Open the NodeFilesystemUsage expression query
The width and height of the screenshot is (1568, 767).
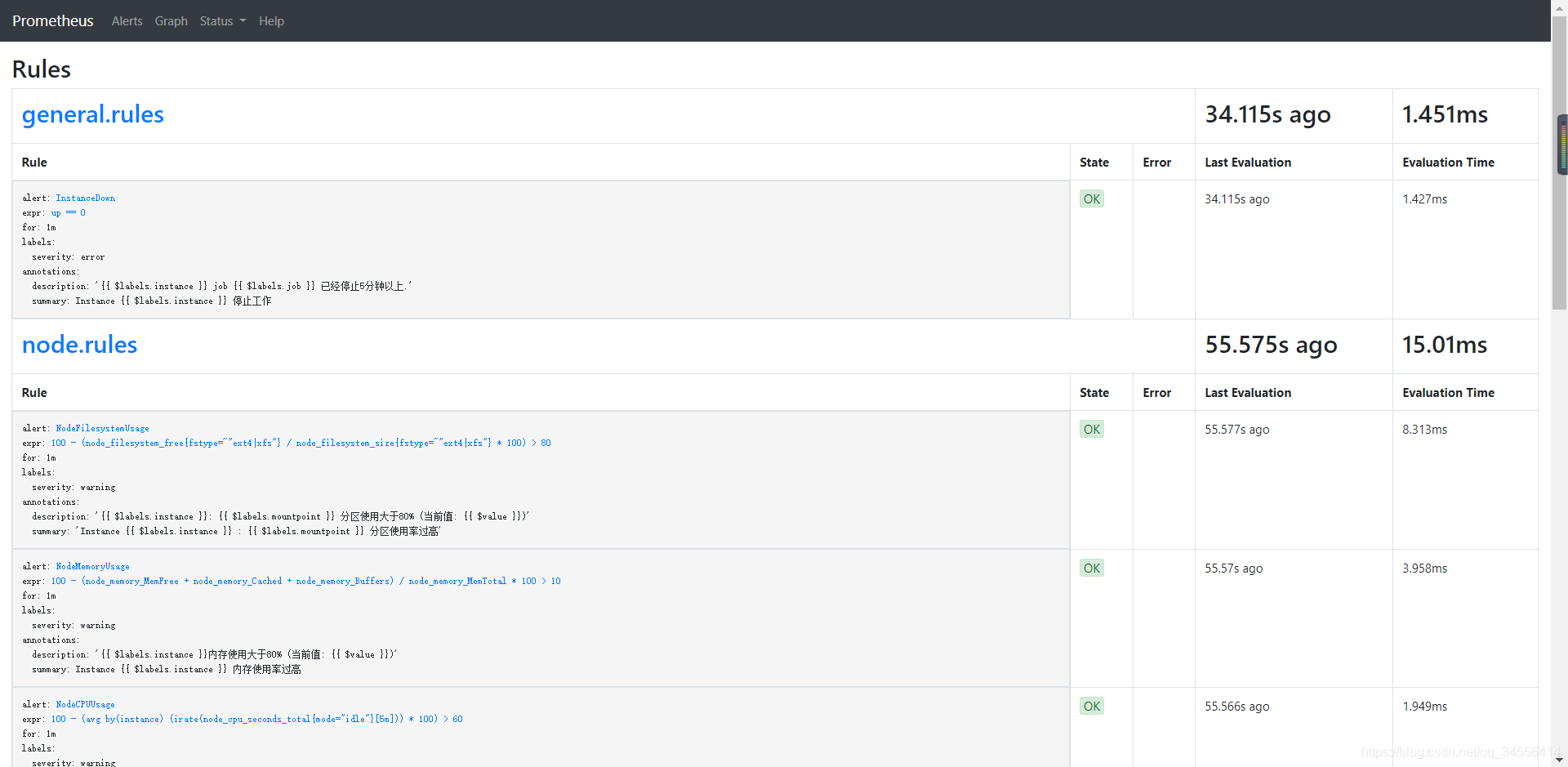301,443
